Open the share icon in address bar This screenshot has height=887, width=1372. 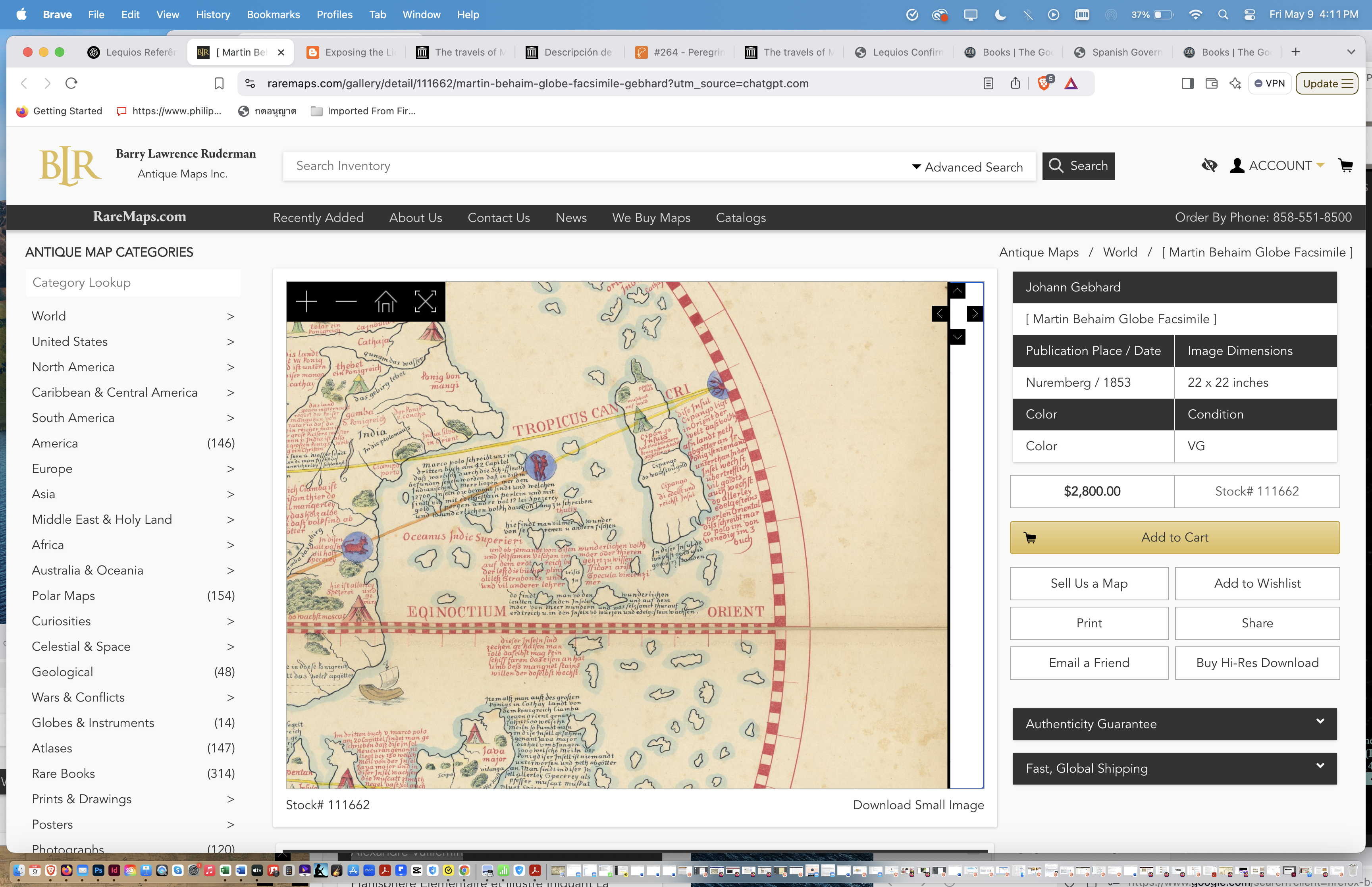1016,83
